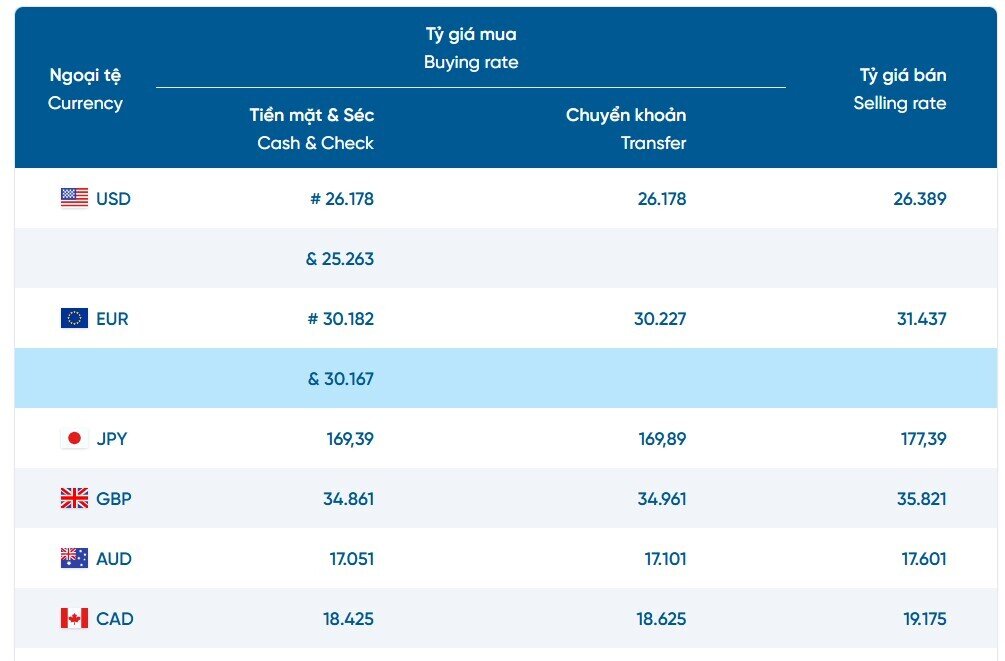The image size is (1005, 661).
Task: Click the JPY Japan flag icon
Action: (74, 438)
